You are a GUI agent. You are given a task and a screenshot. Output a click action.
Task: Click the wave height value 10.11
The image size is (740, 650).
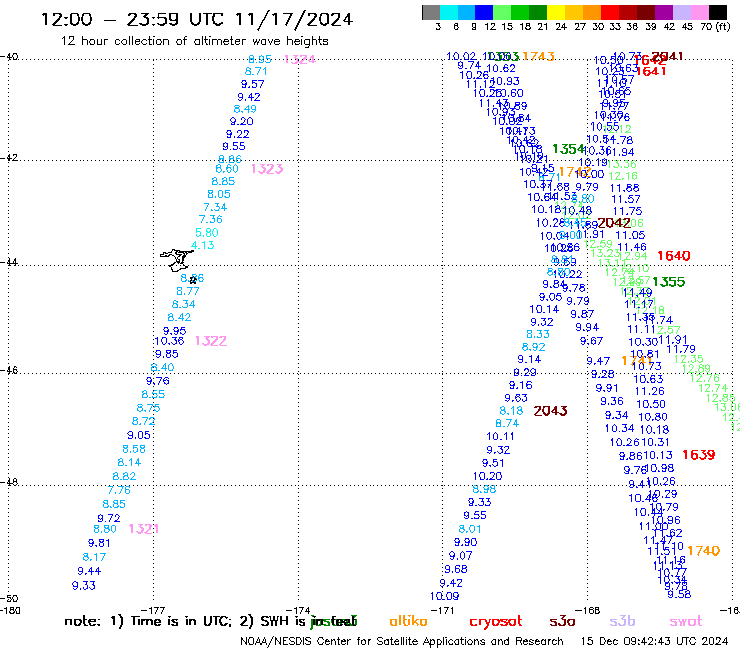pyautogui.click(x=500, y=437)
